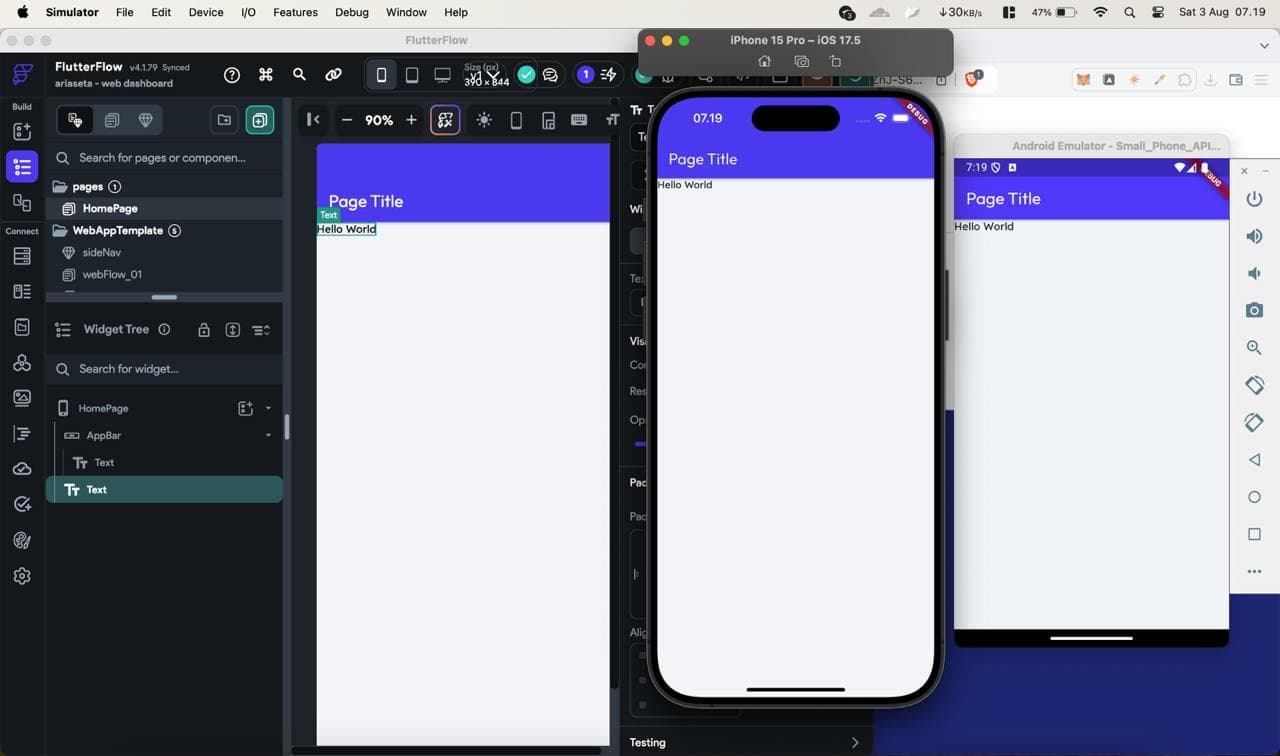
Task: Open the Media assets panel icon
Action: pyautogui.click(x=22, y=397)
